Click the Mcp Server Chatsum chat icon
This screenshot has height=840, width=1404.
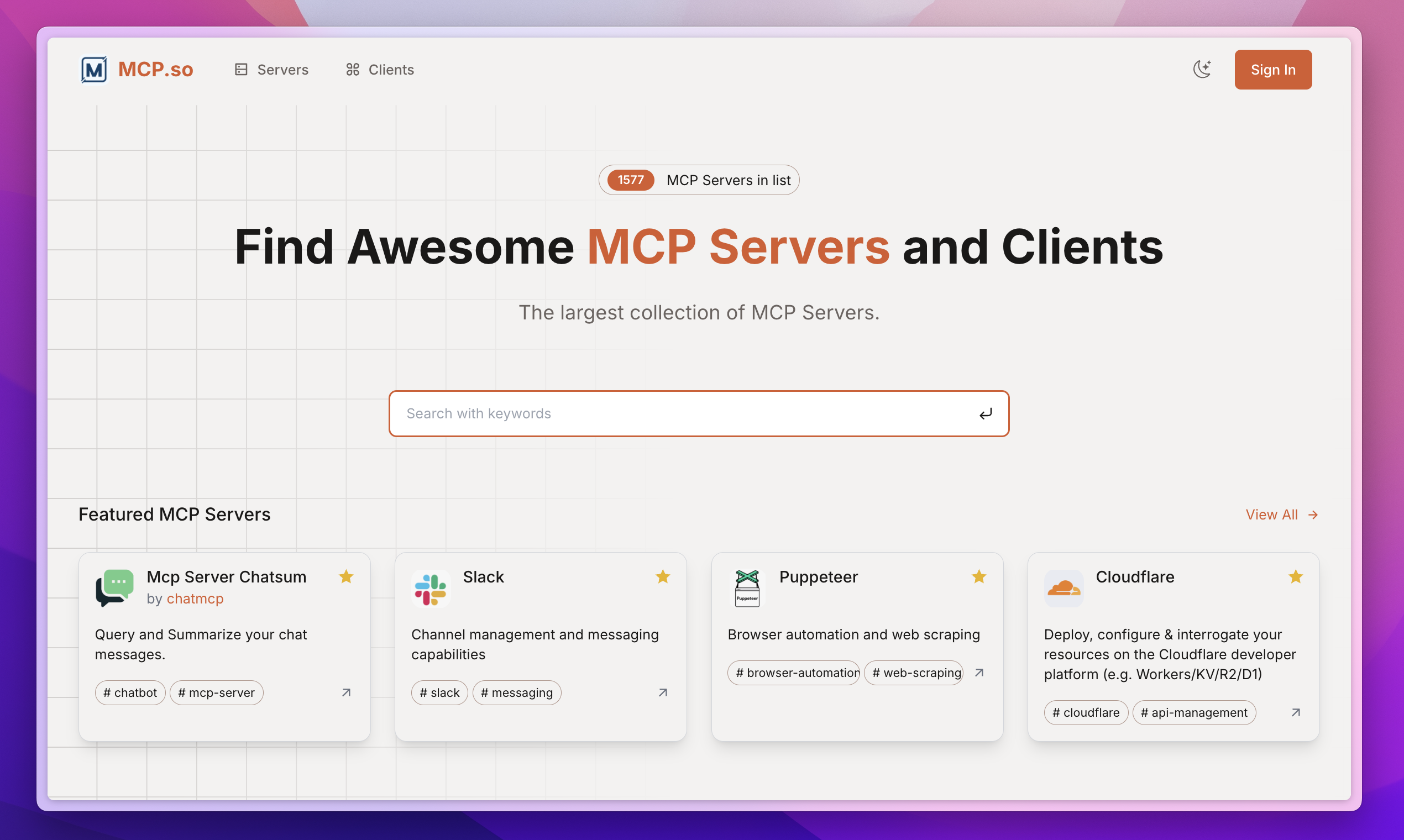click(115, 587)
